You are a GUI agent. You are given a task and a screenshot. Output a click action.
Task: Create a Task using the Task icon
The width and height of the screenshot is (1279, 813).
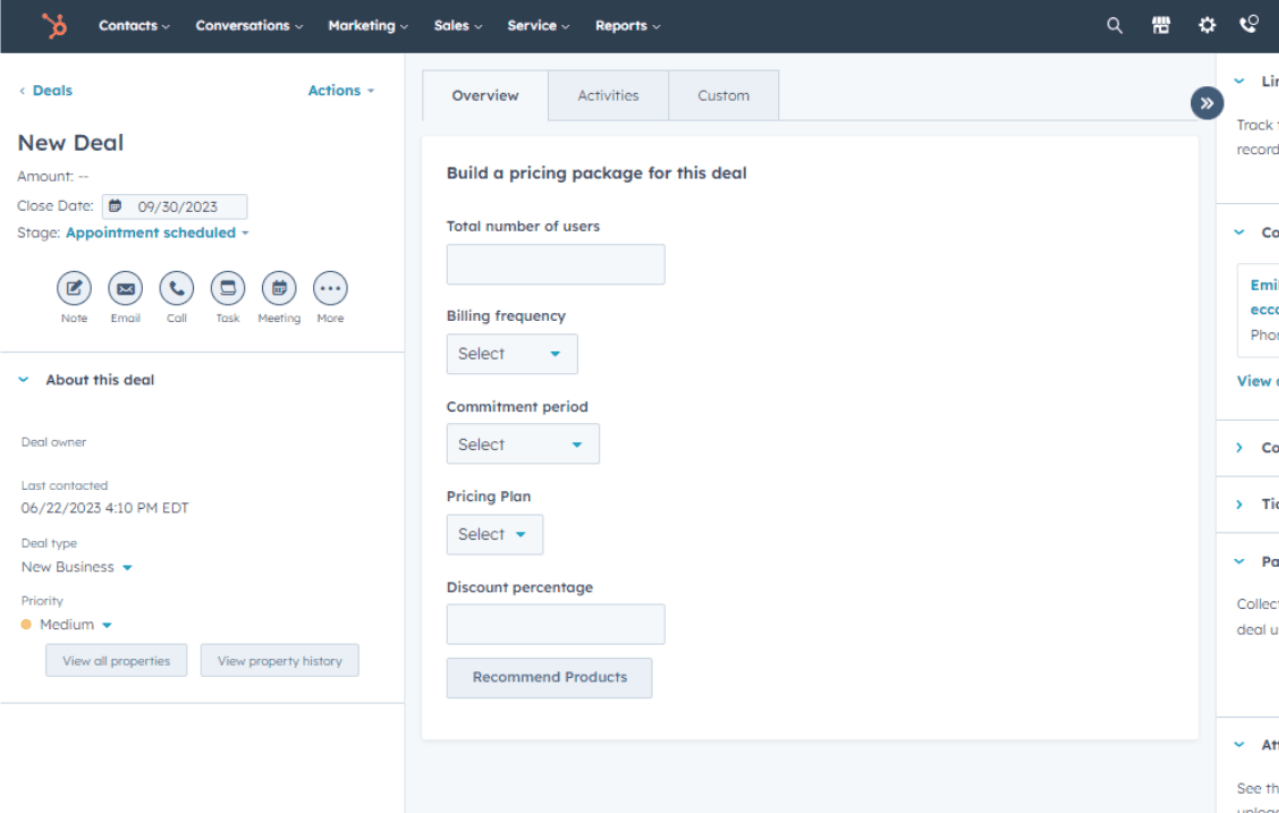tap(227, 289)
